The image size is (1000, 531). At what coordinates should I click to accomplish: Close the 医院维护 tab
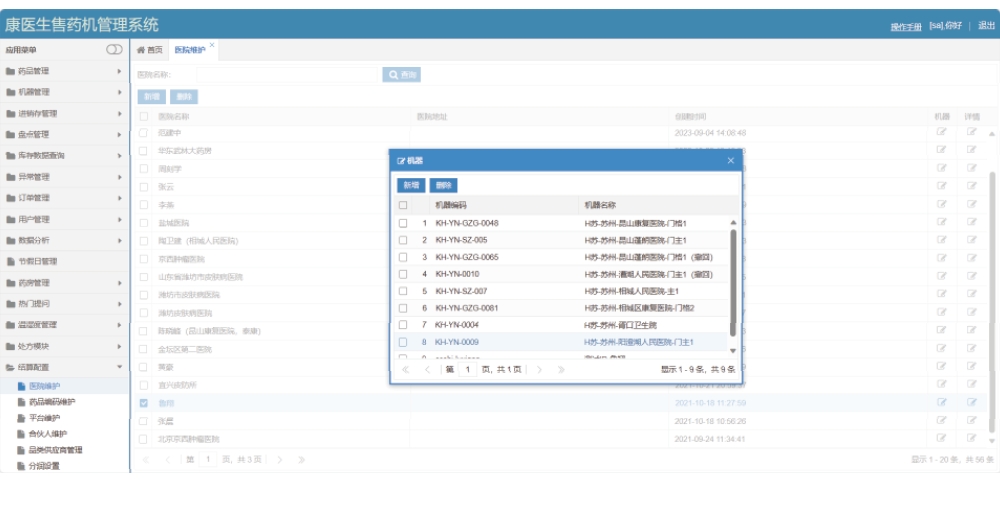(212, 45)
